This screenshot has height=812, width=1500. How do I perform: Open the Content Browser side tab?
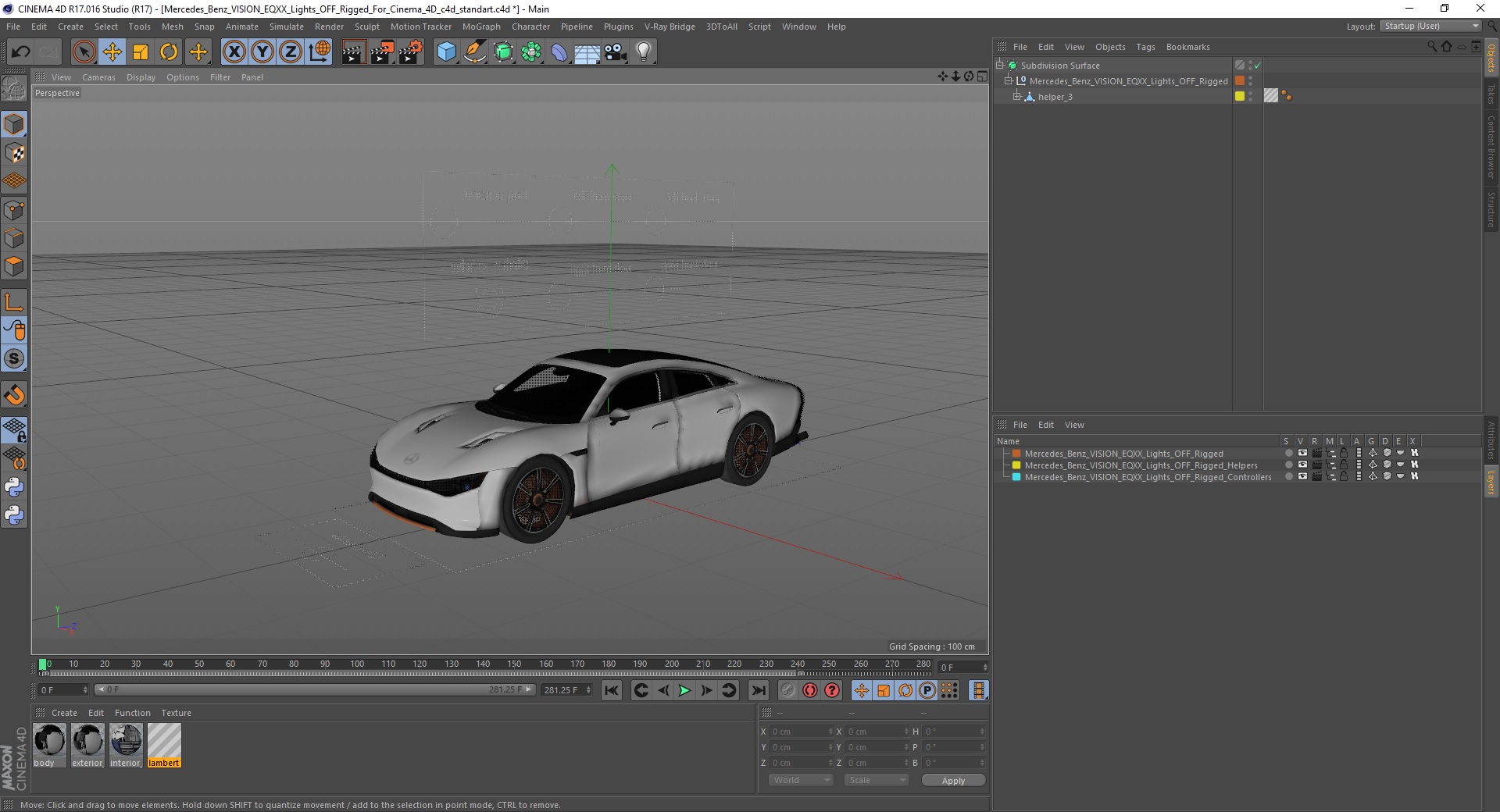(1491, 146)
